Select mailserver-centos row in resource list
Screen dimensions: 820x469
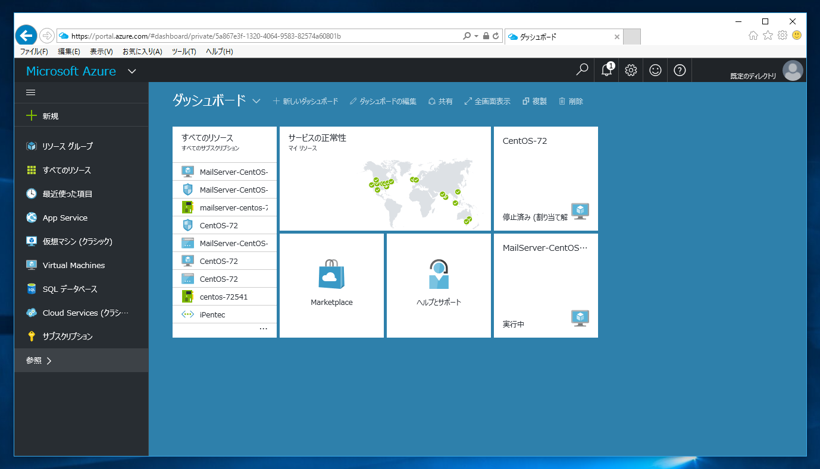tap(224, 208)
